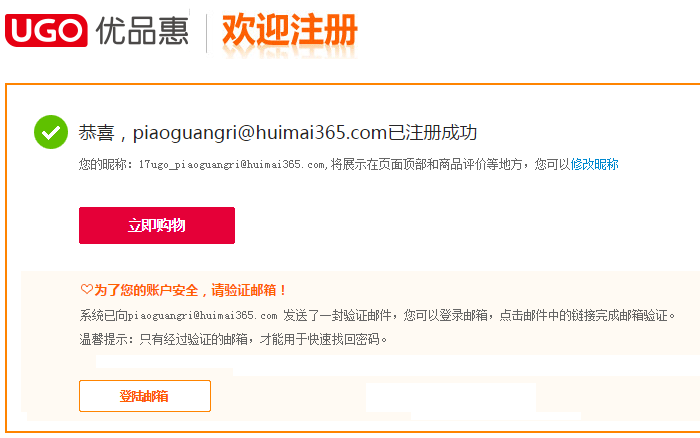Click the 为了您的账户安全，请验证邮箱 heading
Screen dimensions: 700x438
[x=190, y=290]
